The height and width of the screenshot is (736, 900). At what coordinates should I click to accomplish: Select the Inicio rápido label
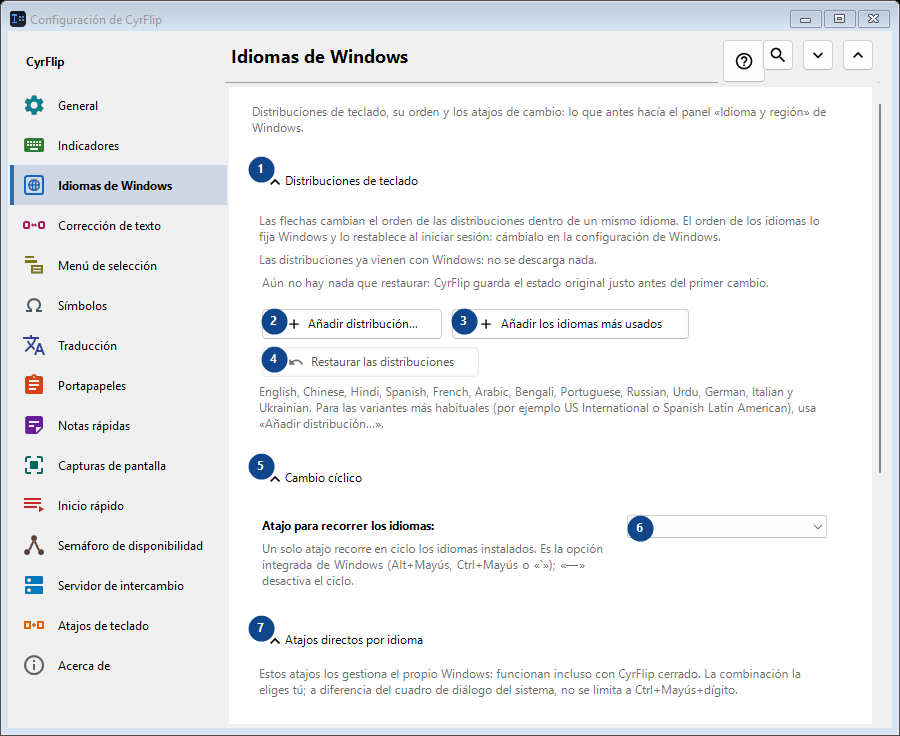[x=91, y=506]
